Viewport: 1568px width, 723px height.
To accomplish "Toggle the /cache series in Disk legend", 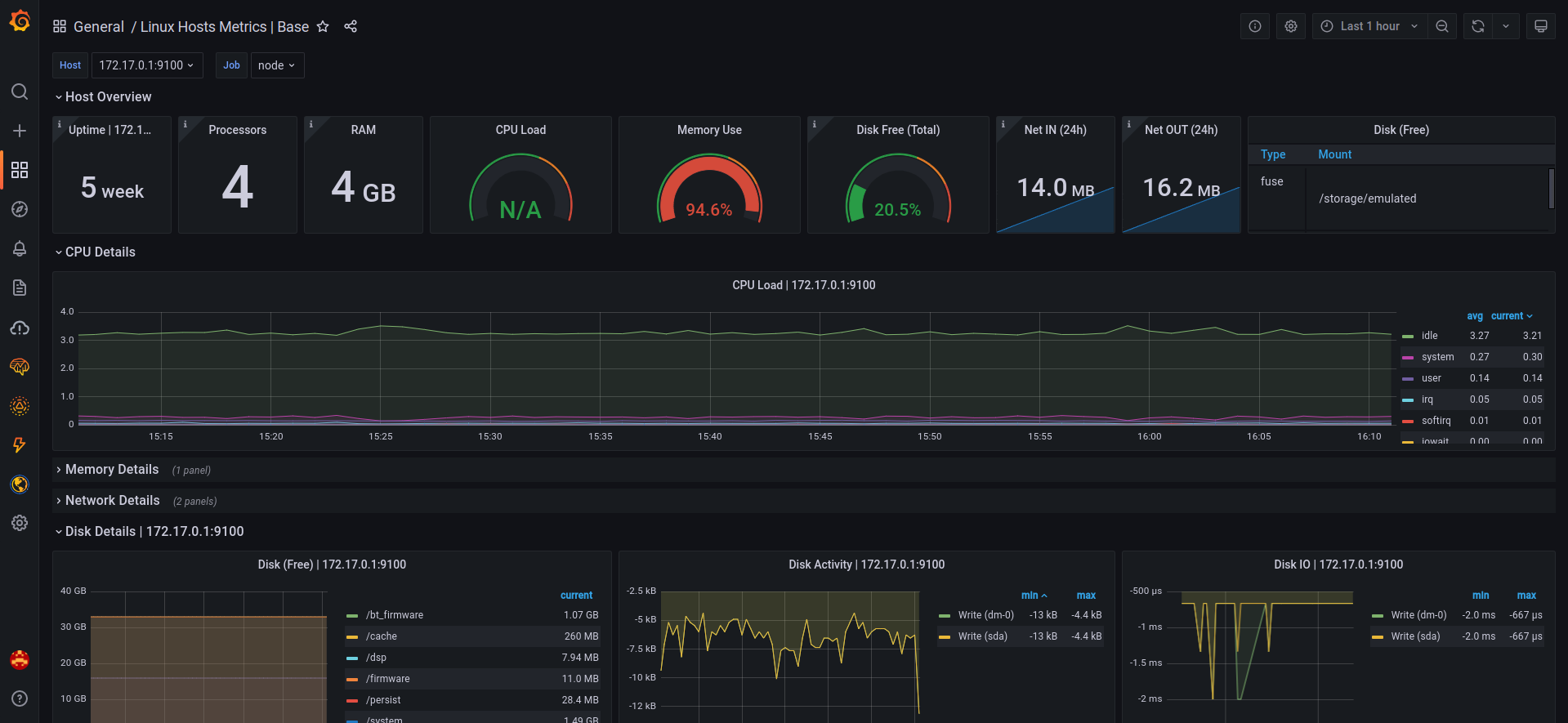I will 382,636.
